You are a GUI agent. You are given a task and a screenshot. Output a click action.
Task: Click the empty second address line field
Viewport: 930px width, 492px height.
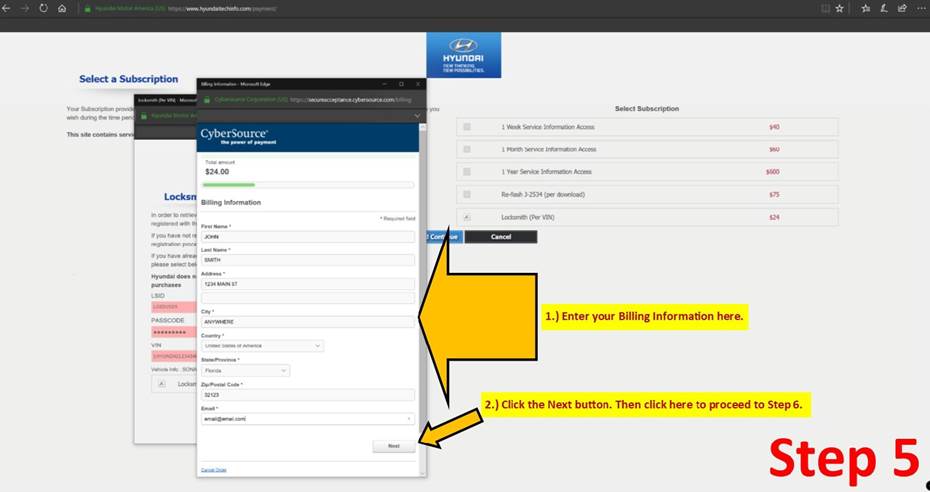[308, 298]
